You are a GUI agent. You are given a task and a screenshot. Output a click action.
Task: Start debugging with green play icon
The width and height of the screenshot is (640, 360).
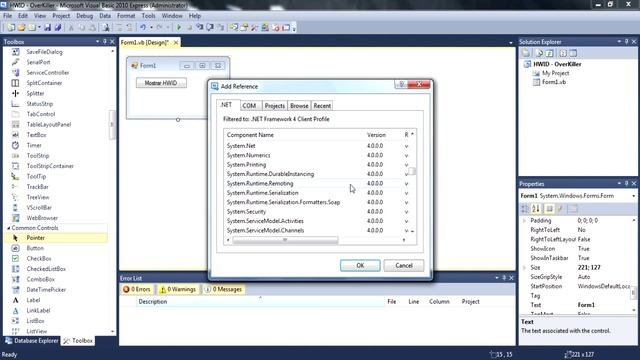(179, 28)
